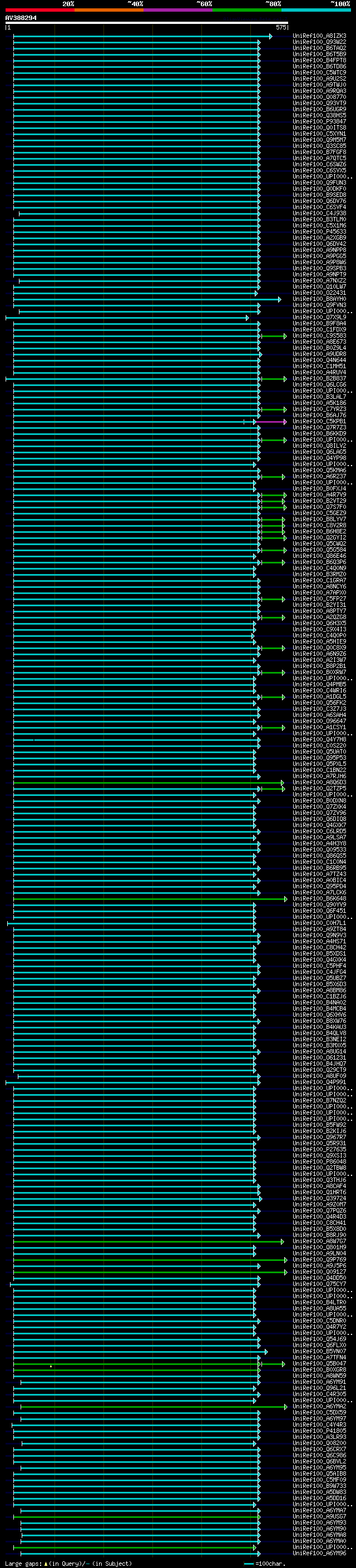Click the cyan ~100% identity legend segment

pyautogui.click(x=317, y=10)
